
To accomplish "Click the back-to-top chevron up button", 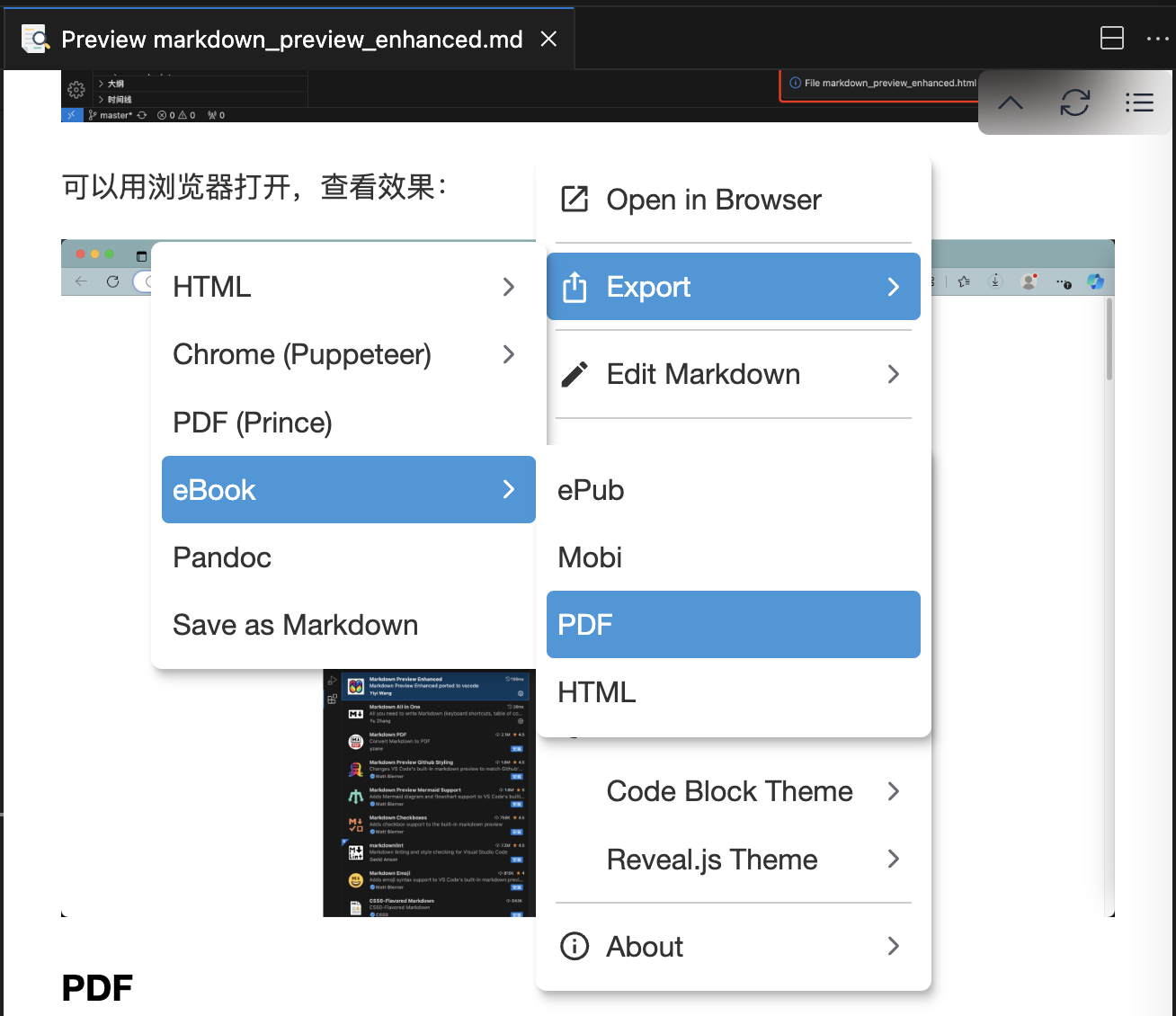I will point(1011,102).
